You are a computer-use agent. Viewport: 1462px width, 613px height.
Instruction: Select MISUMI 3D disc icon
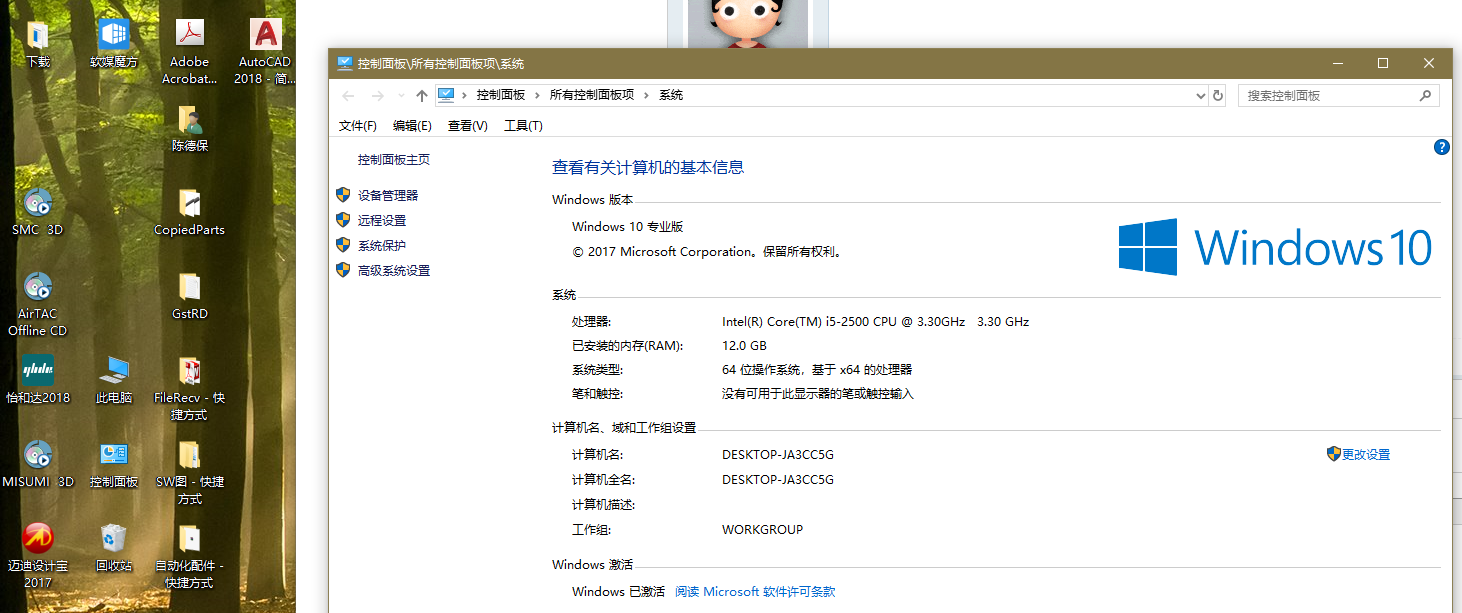38,455
